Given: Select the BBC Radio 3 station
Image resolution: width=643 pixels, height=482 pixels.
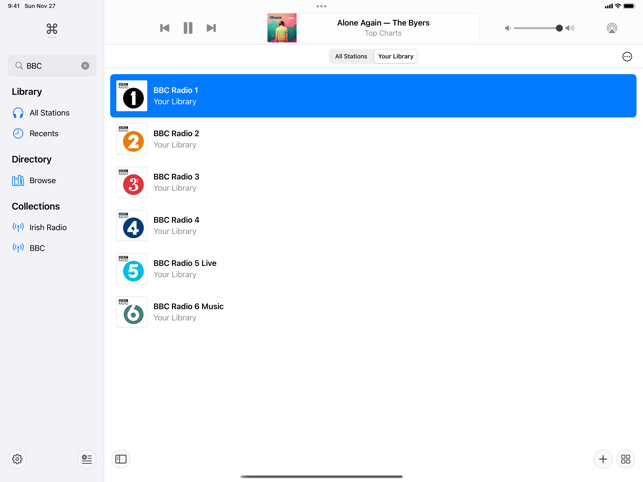Looking at the screenshot, I should click(373, 182).
